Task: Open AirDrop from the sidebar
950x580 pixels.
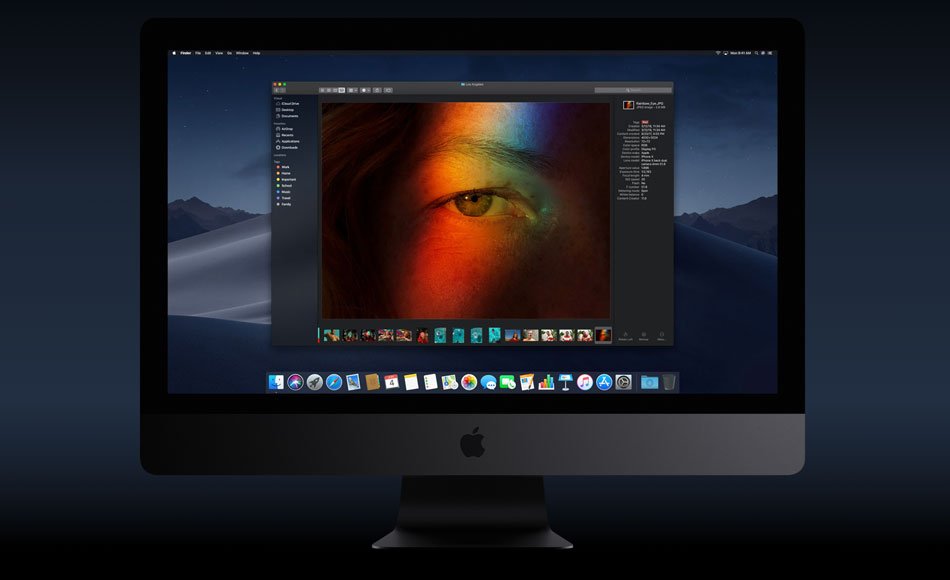Action: pos(286,129)
